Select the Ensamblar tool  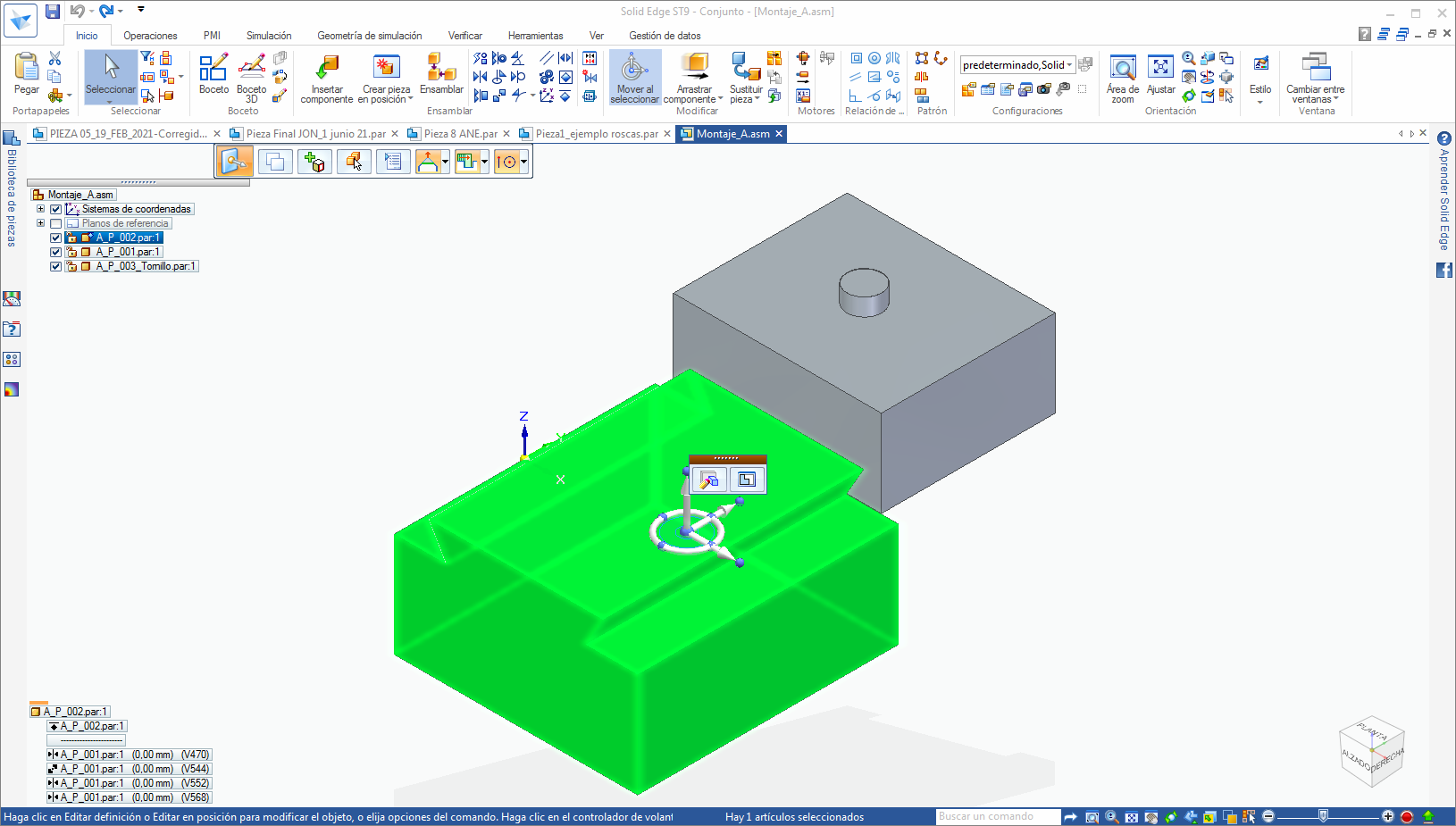click(x=441, y=69)
